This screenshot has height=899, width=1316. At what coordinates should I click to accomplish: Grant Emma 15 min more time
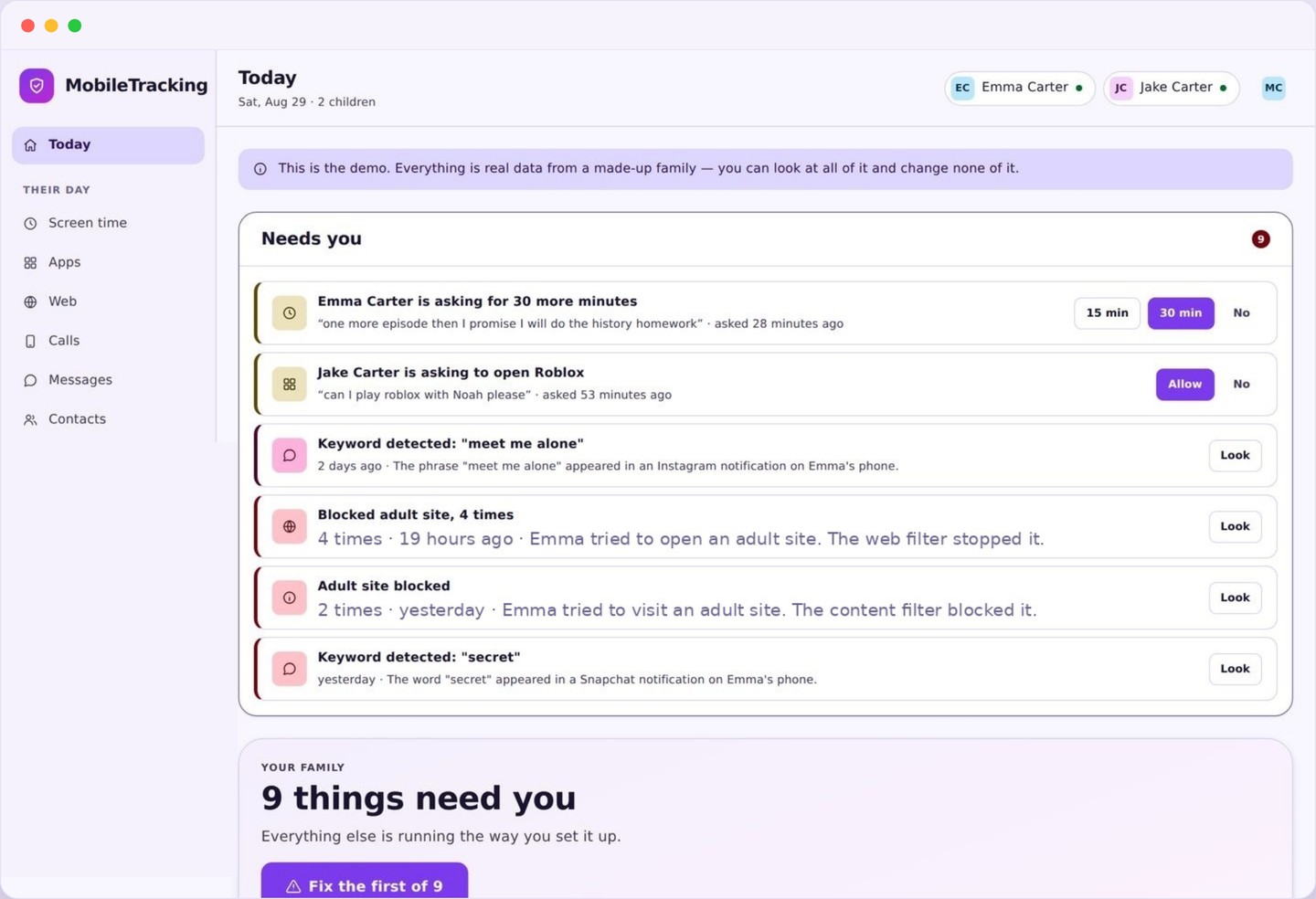point(1107,313)
